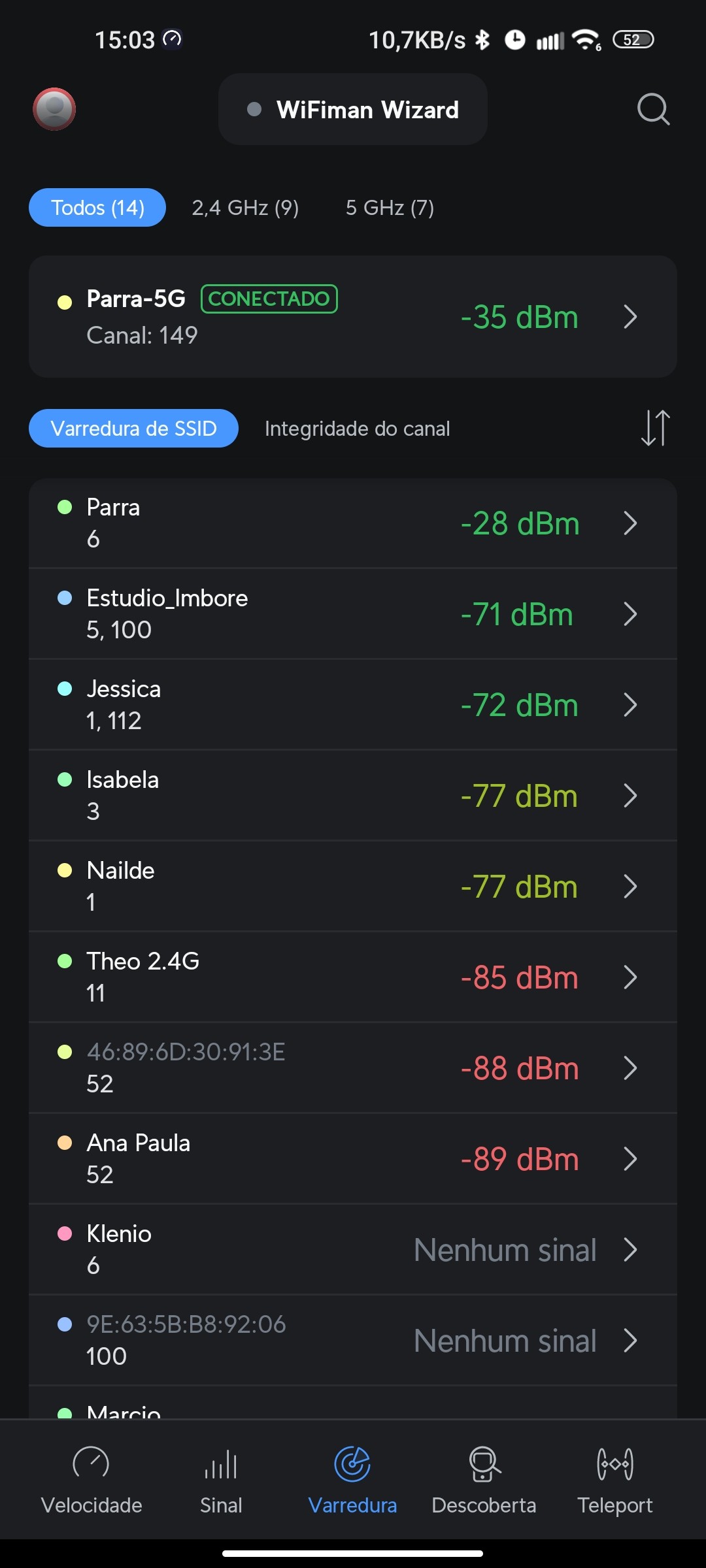
Task: Open details chevron for Theo 2.4G
Action: tap(630, 977)
